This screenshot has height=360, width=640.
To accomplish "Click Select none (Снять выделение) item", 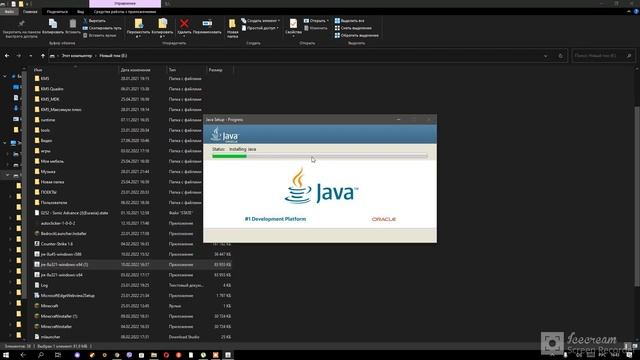I will pyautogui.click(x=353, y=28).
